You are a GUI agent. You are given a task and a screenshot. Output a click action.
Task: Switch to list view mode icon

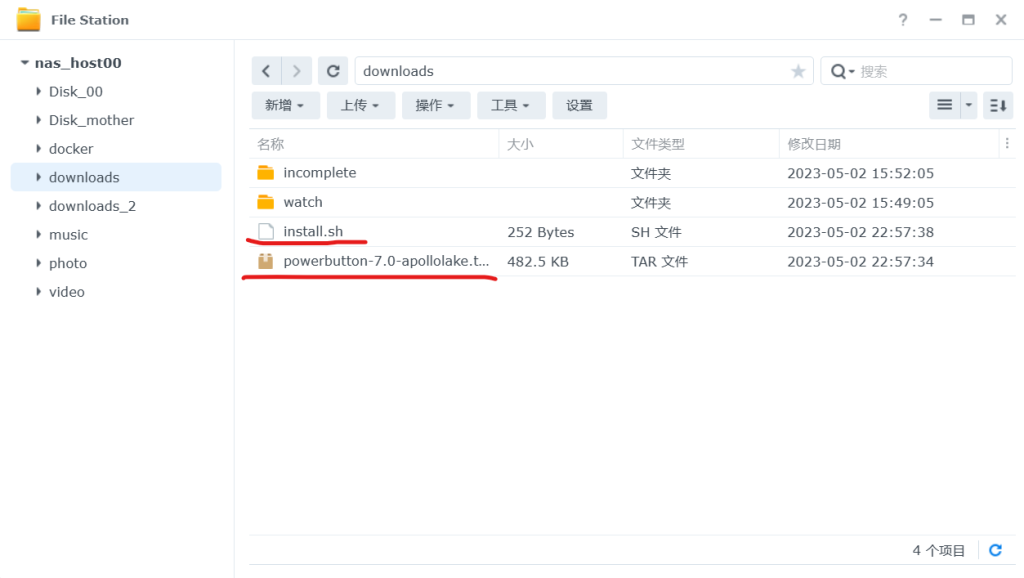944,105
